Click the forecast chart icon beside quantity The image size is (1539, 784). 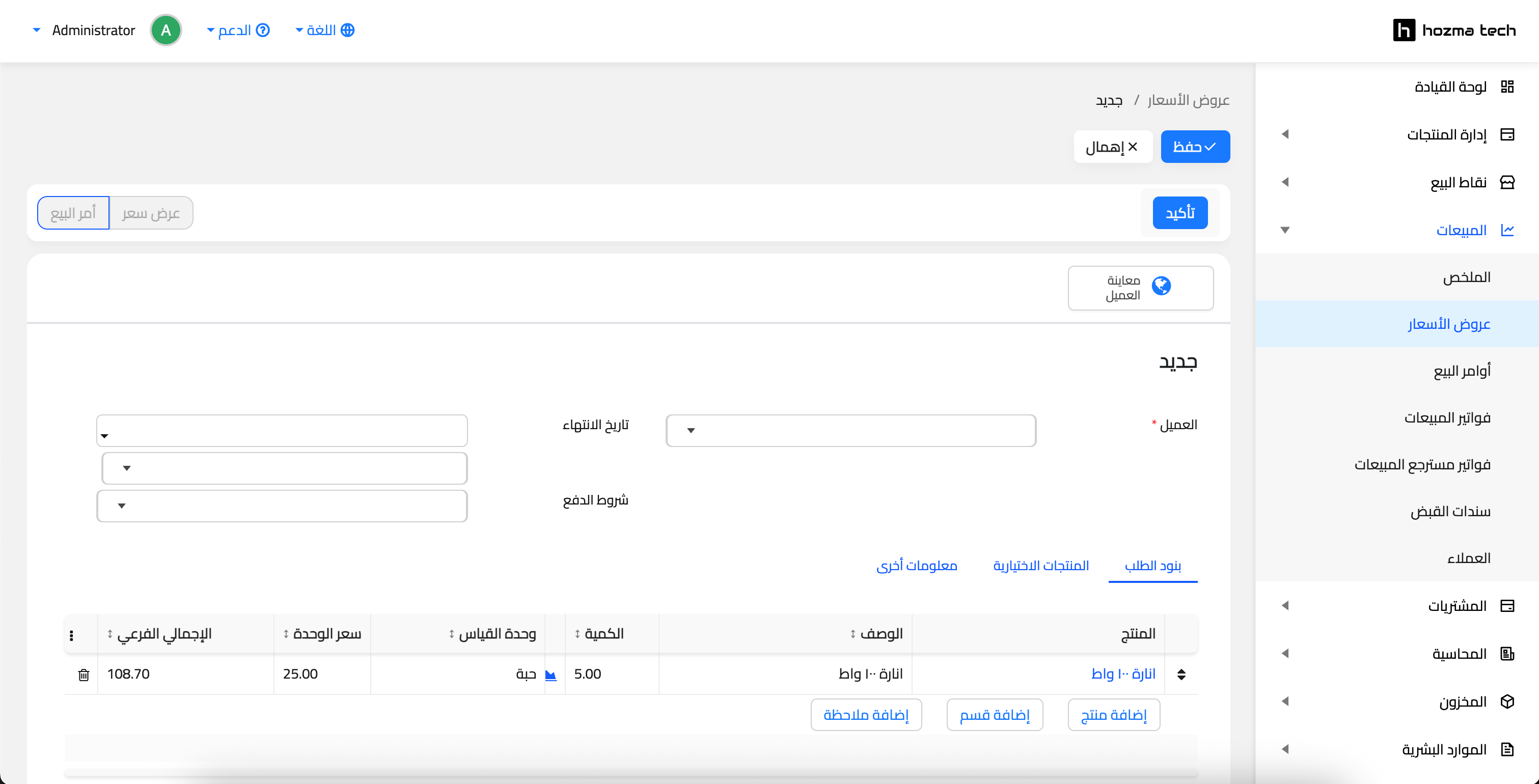point(551,675)
